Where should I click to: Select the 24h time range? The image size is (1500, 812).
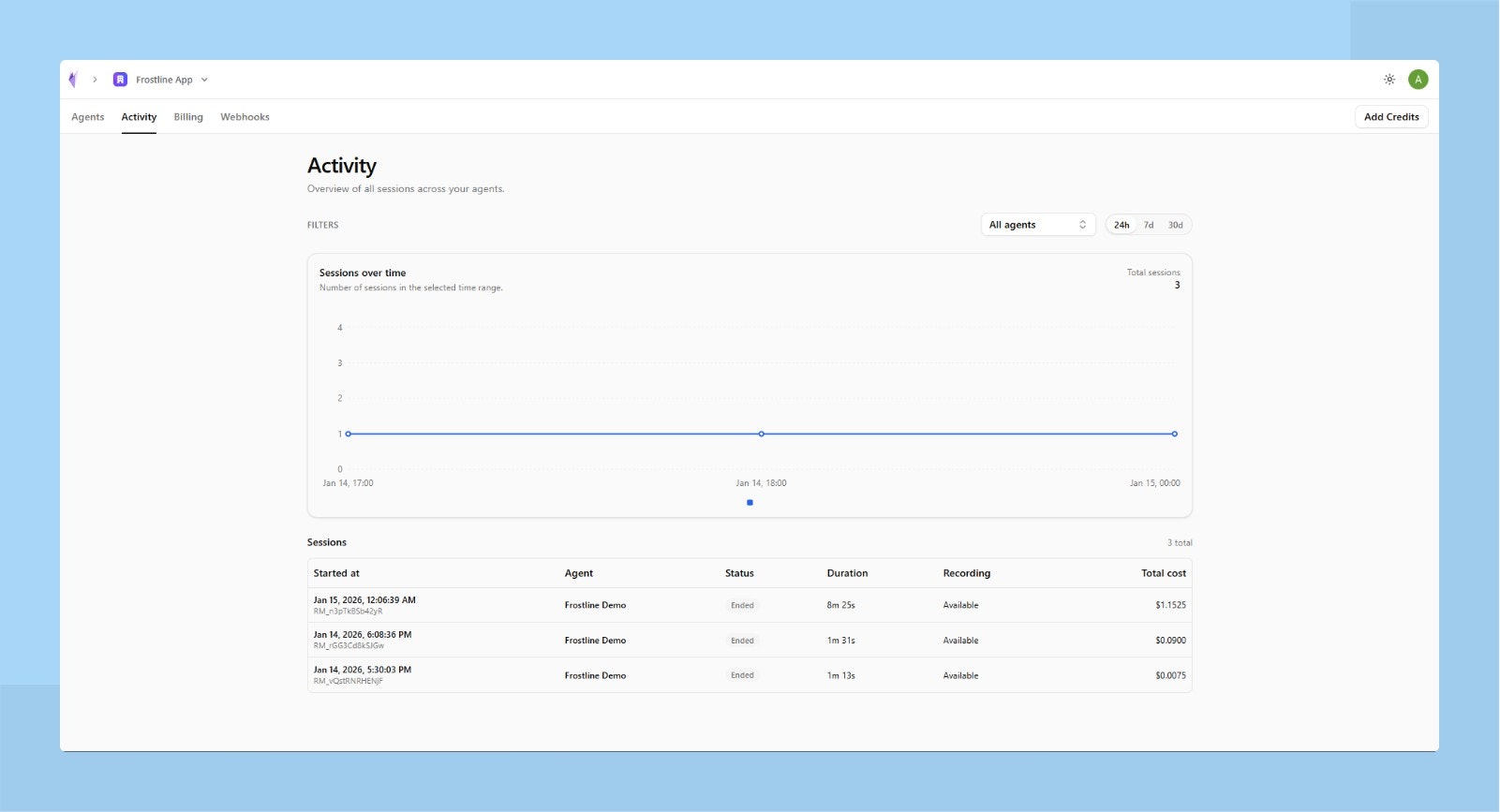1121,225
